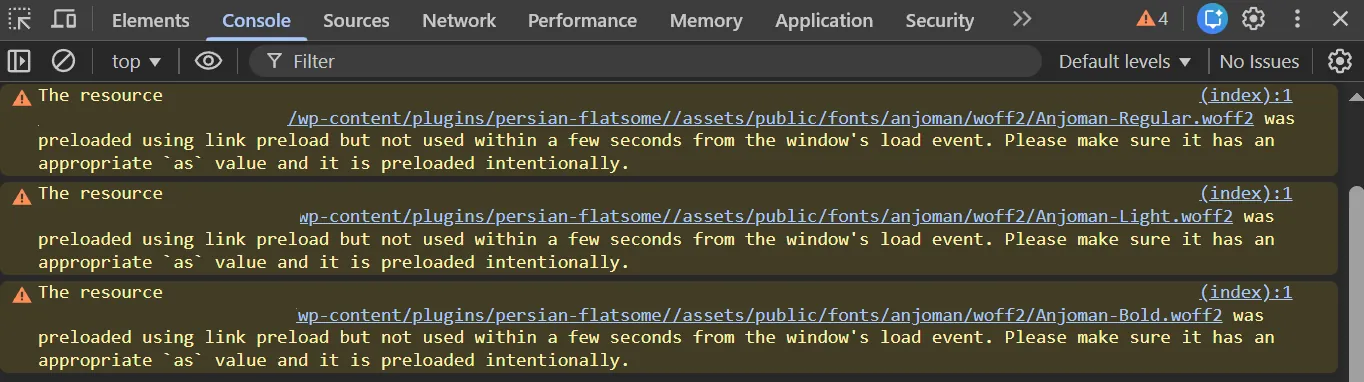
Task: Focus the console Filter input field
Action: [x=645, y=61]
